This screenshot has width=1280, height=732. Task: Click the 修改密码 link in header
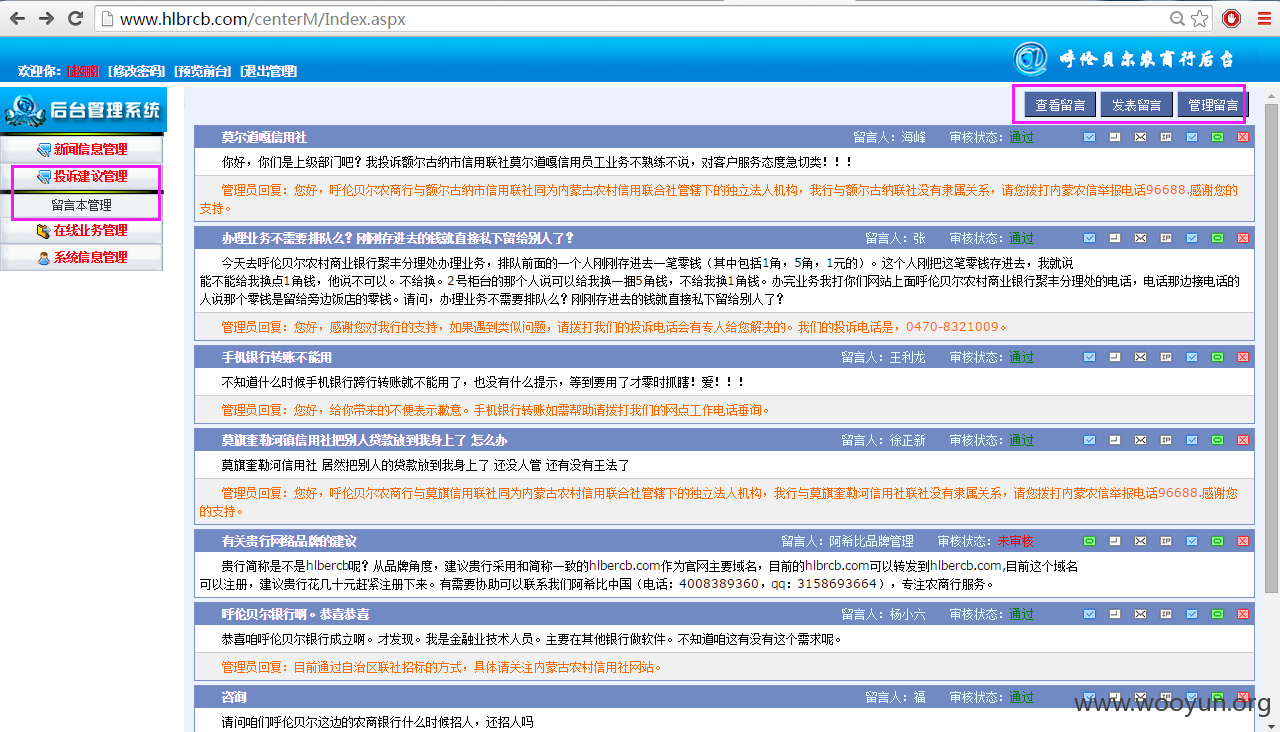137,71
